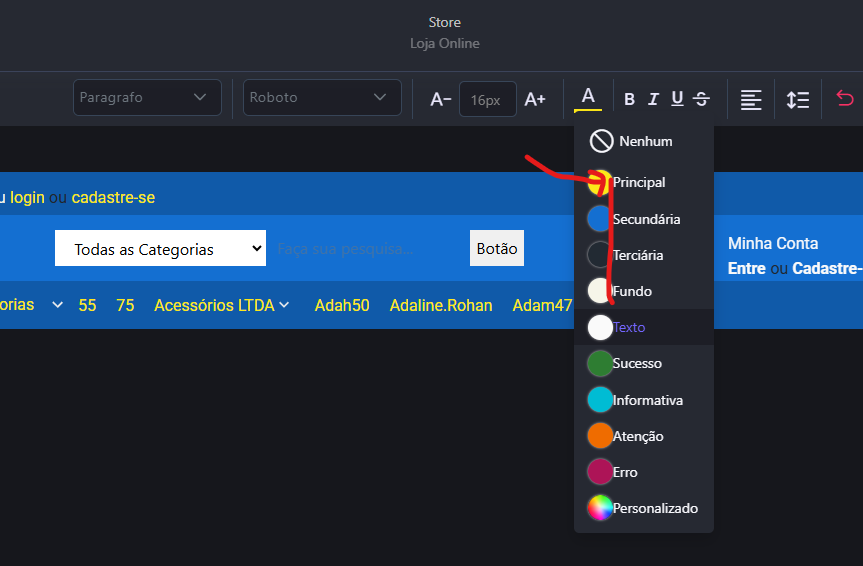Click the Botão search button

(497, 248)
